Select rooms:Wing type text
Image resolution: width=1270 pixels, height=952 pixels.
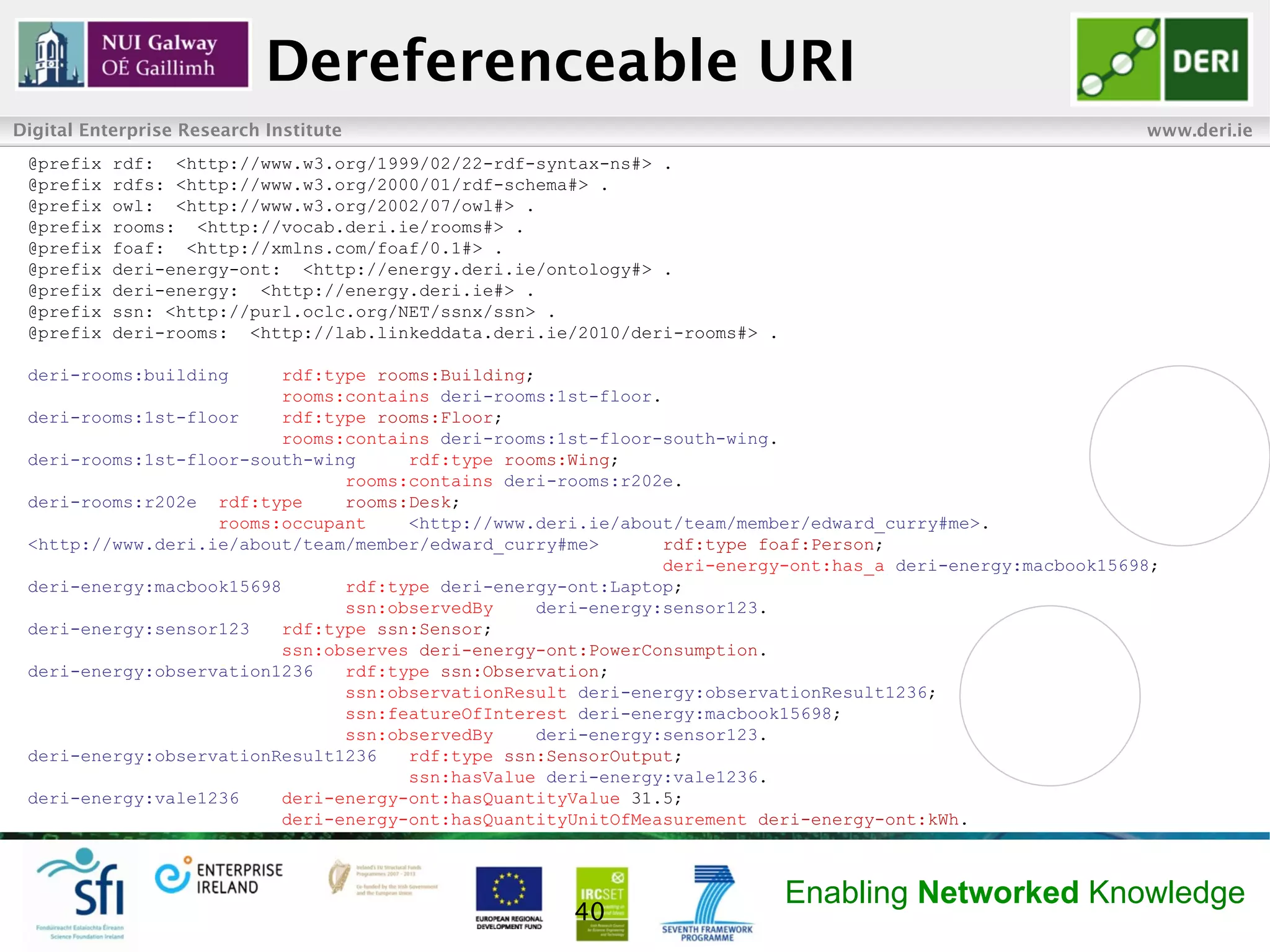(x=557, y=460)
